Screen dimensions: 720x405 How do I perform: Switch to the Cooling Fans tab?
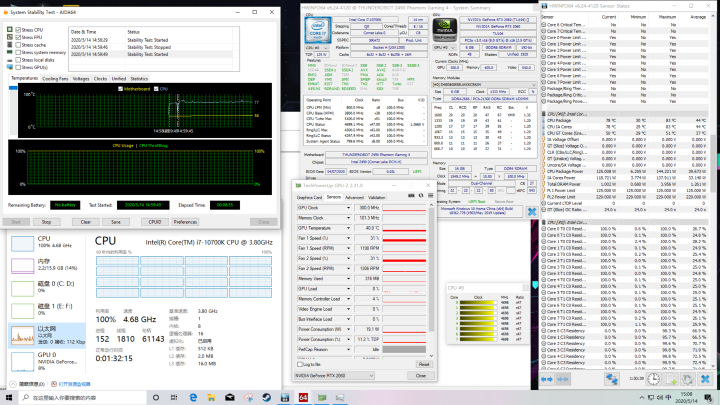pyautogui.click(x=56, y=77)
